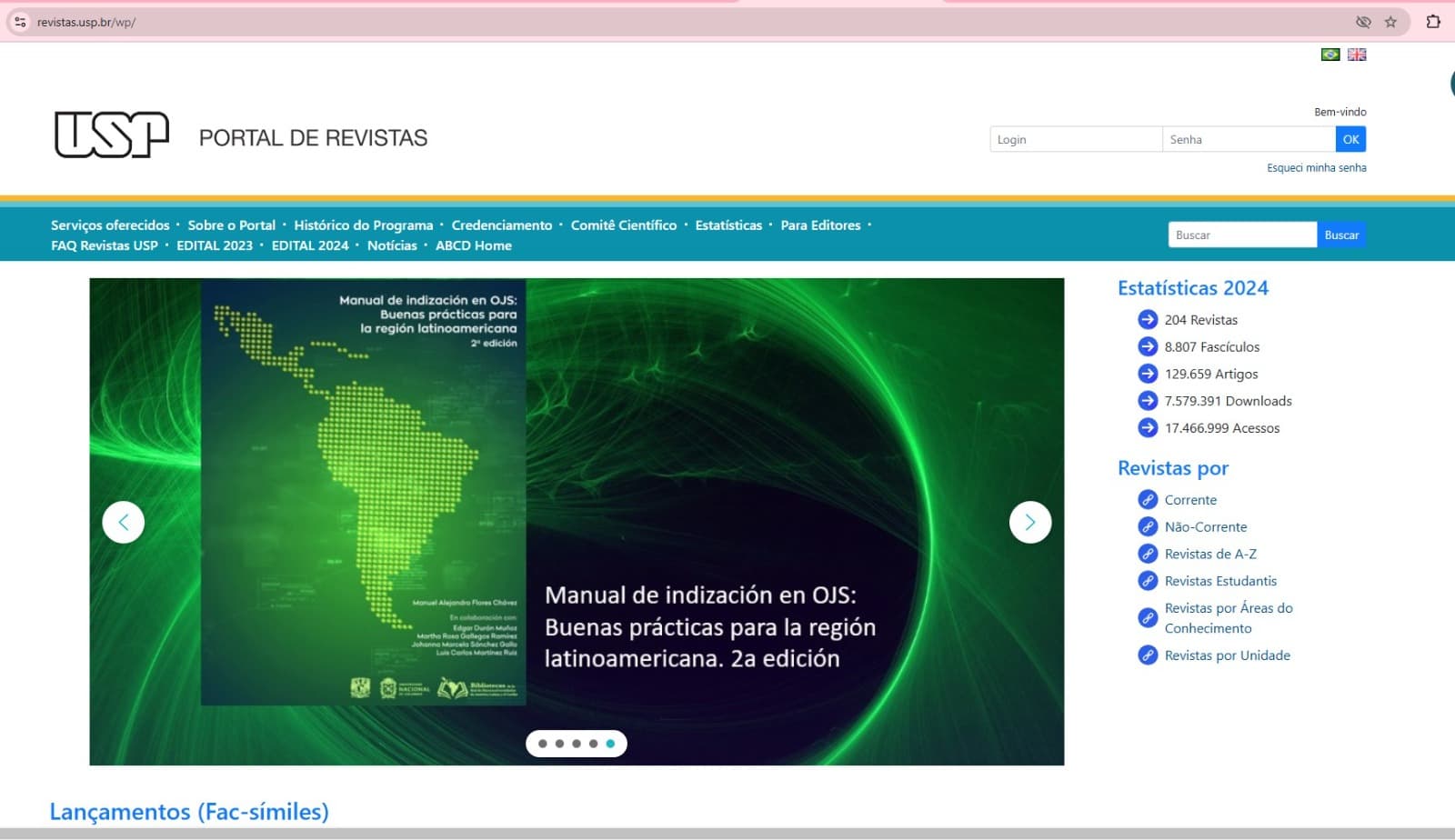Click the link icon beside Não-Corrente
Image resolution: width=1455 pixels, height=840 pixels.
tap(1148, 526)
